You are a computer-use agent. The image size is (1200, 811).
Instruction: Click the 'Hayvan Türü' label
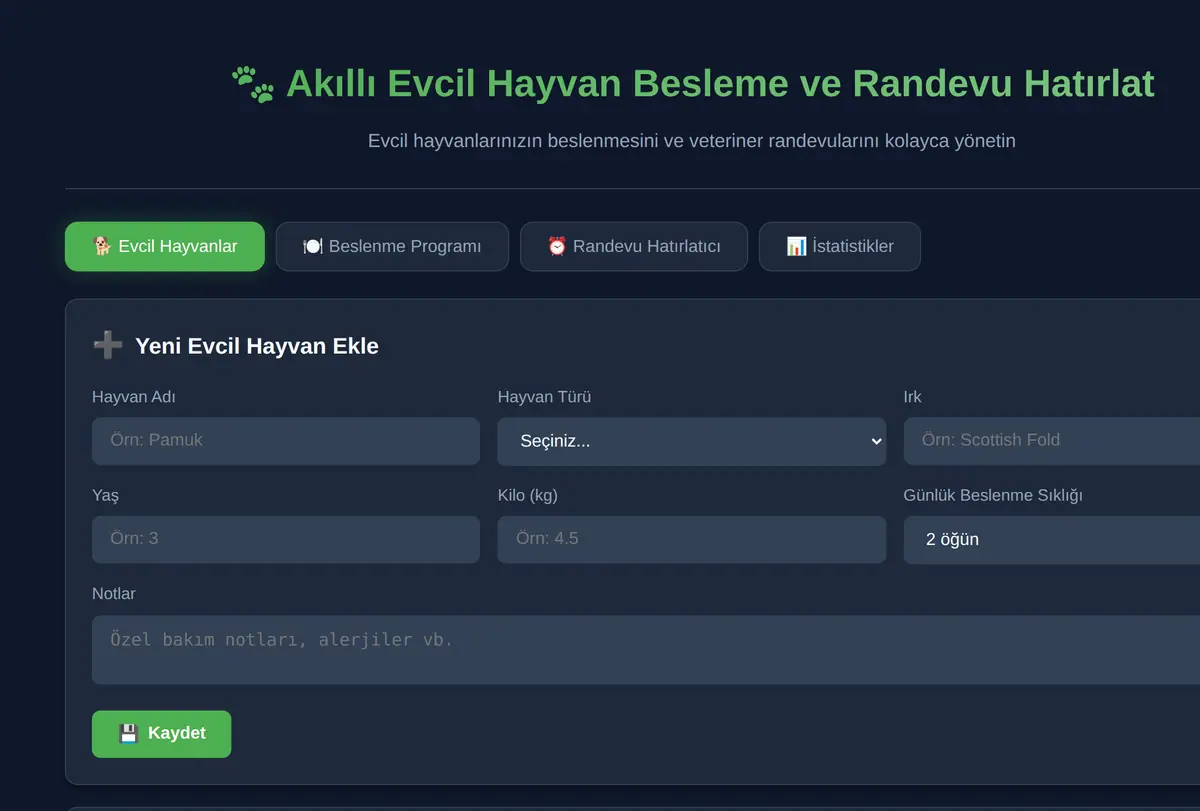545,397
